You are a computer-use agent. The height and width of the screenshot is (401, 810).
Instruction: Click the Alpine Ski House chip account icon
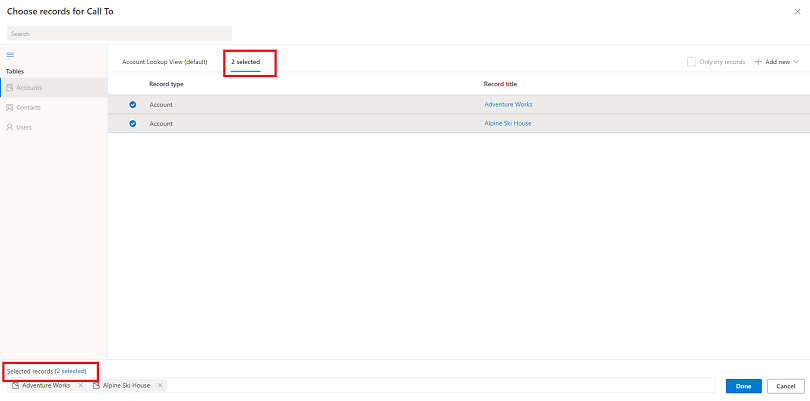97,385
